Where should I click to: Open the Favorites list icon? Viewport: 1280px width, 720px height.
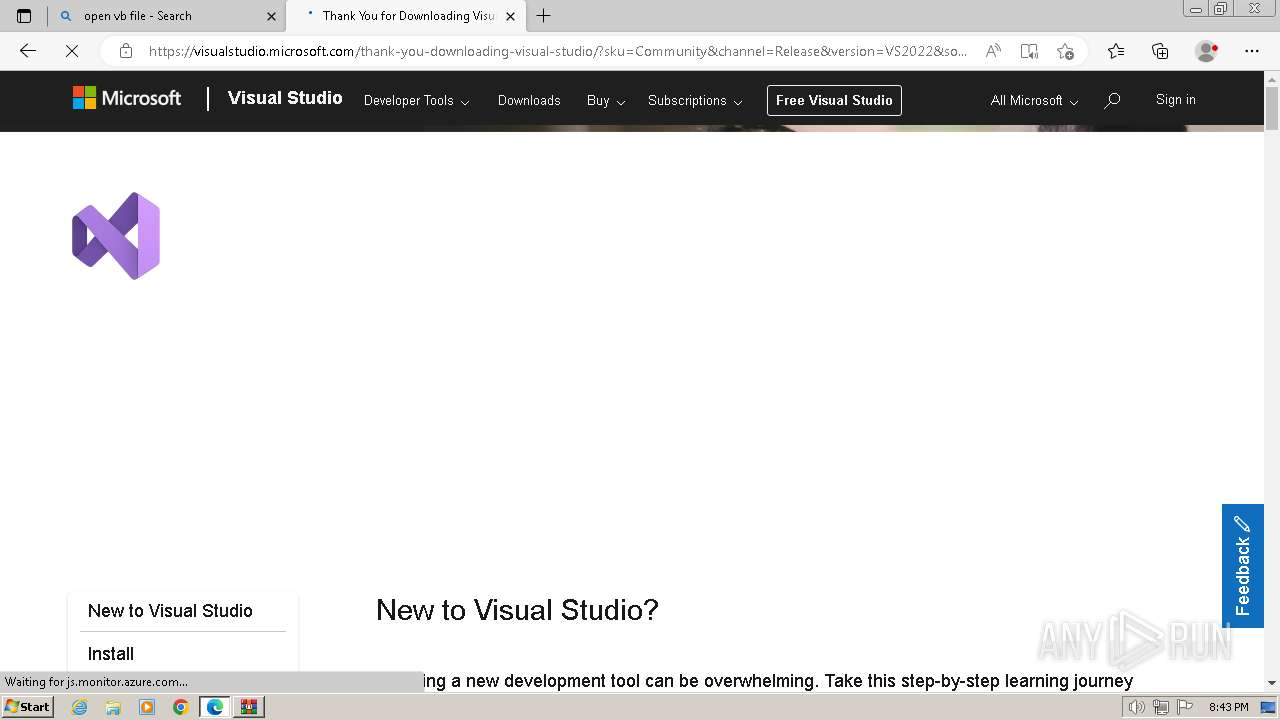pyautogui.click(x=1116, y=51)
